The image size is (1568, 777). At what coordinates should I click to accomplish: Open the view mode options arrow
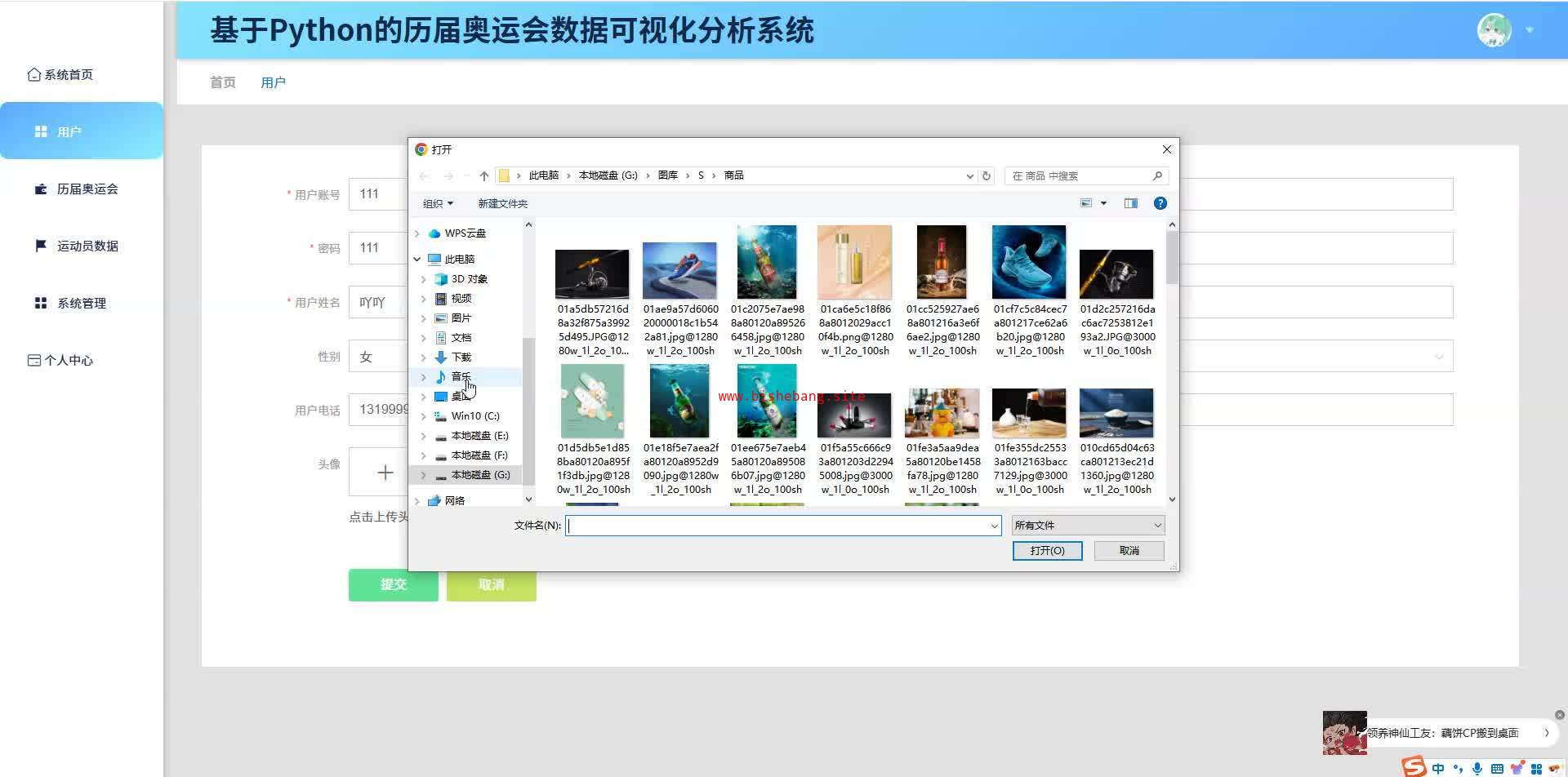coord(1103,203)
